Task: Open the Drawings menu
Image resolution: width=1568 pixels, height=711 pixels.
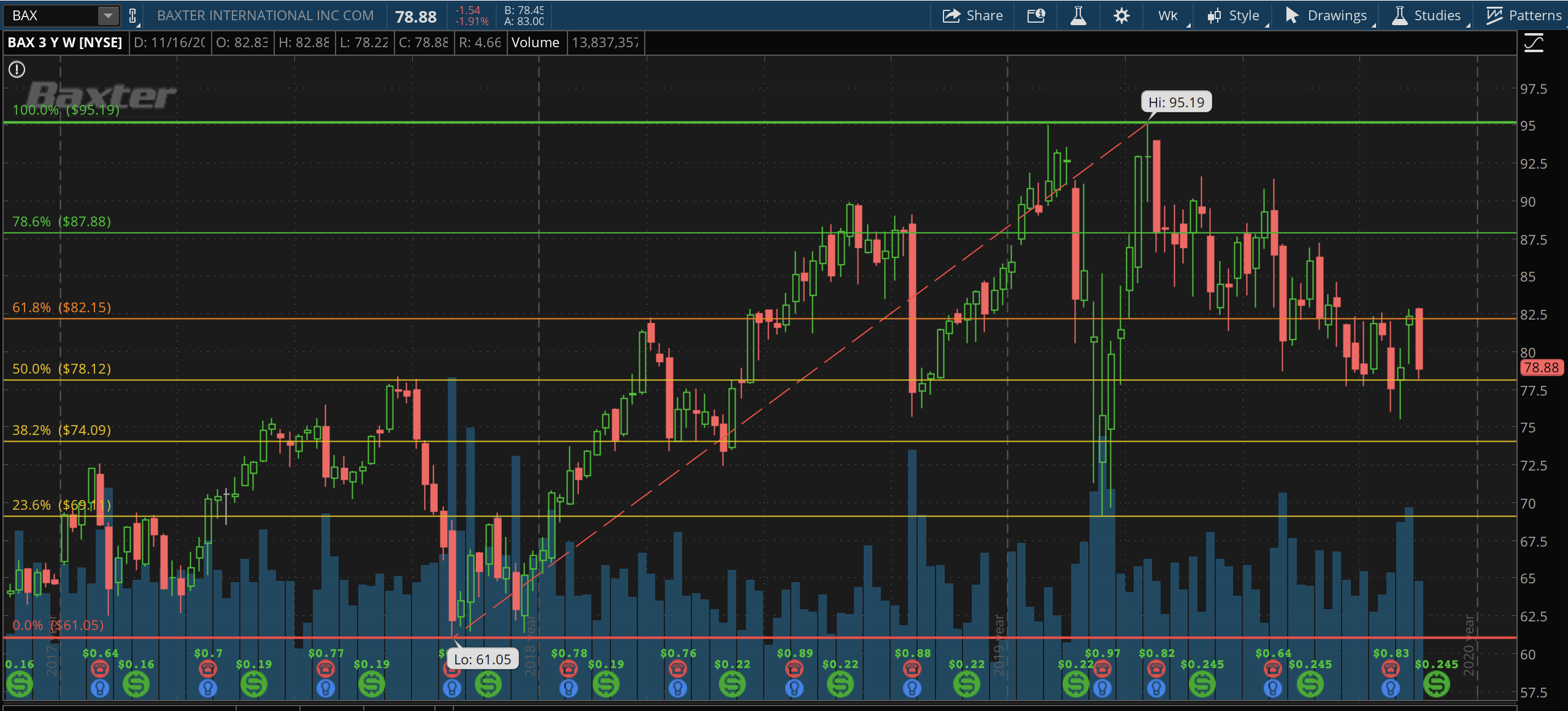Action: tap(1326, 15)
